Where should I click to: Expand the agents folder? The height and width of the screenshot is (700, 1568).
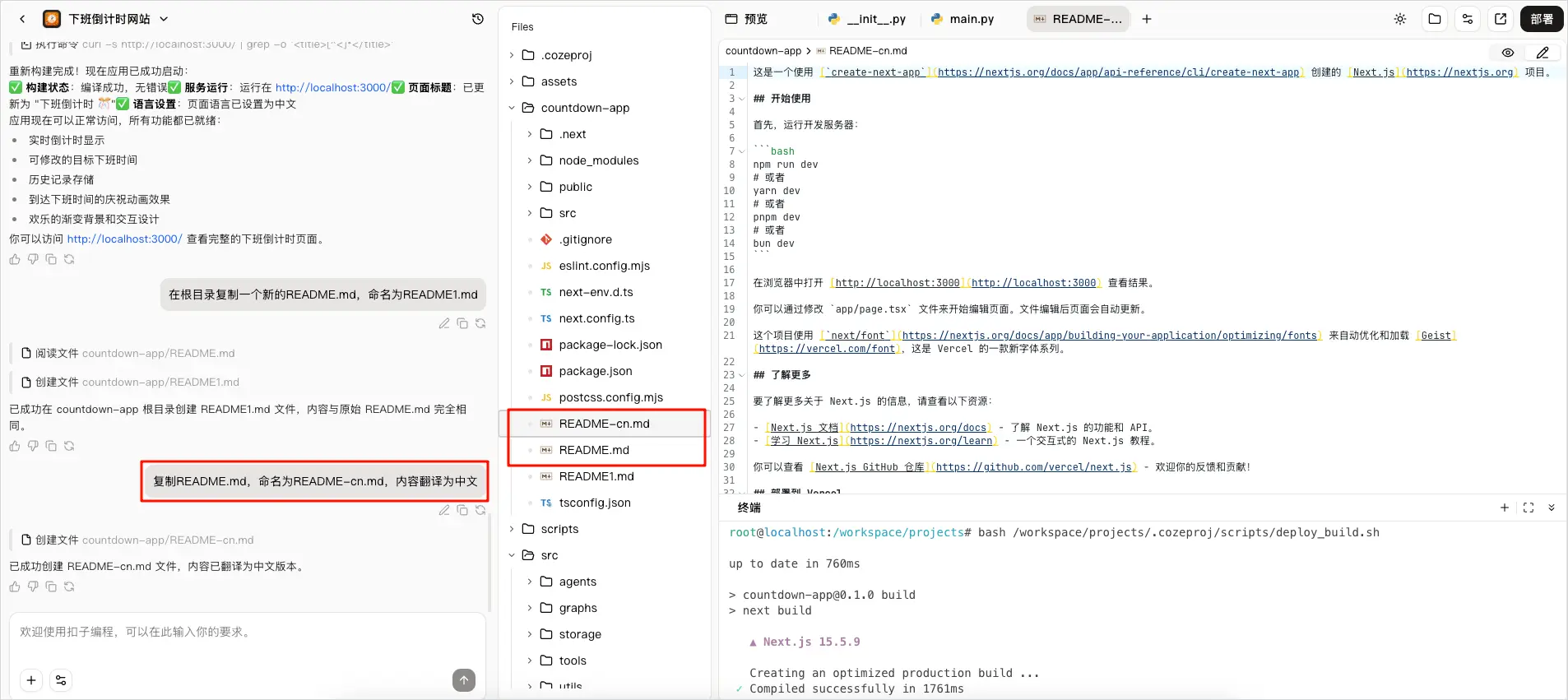[530, 582]
